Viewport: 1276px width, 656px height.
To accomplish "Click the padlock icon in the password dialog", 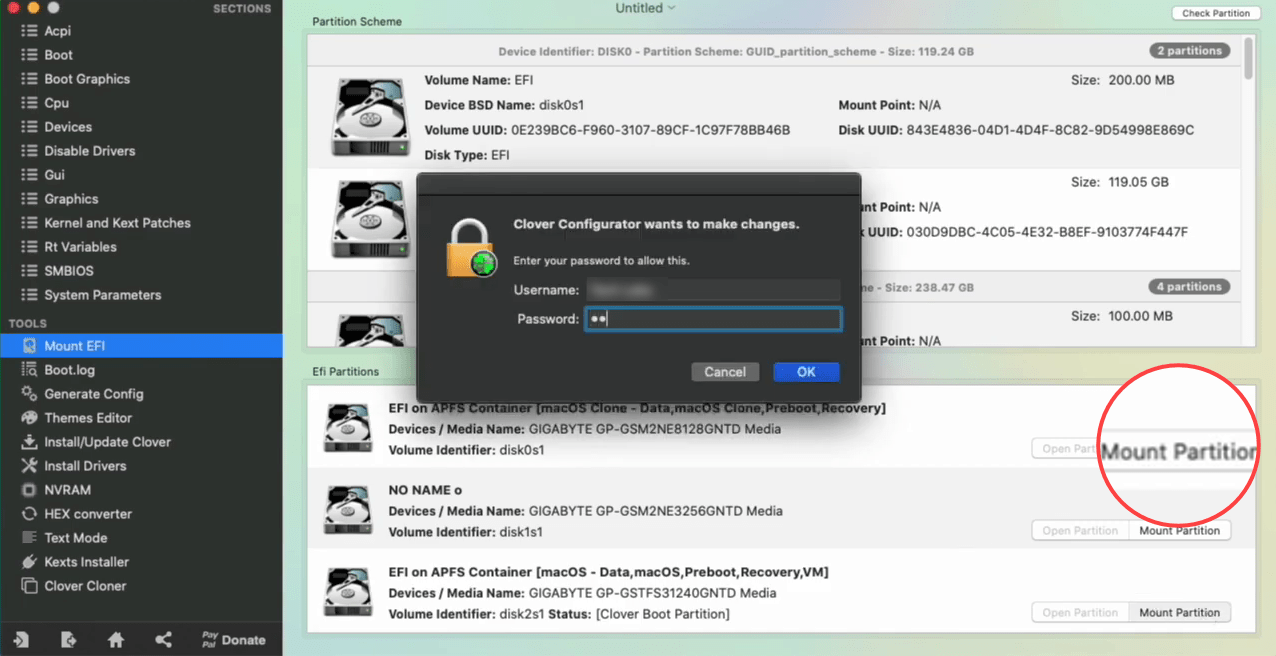I will point(471,247).
